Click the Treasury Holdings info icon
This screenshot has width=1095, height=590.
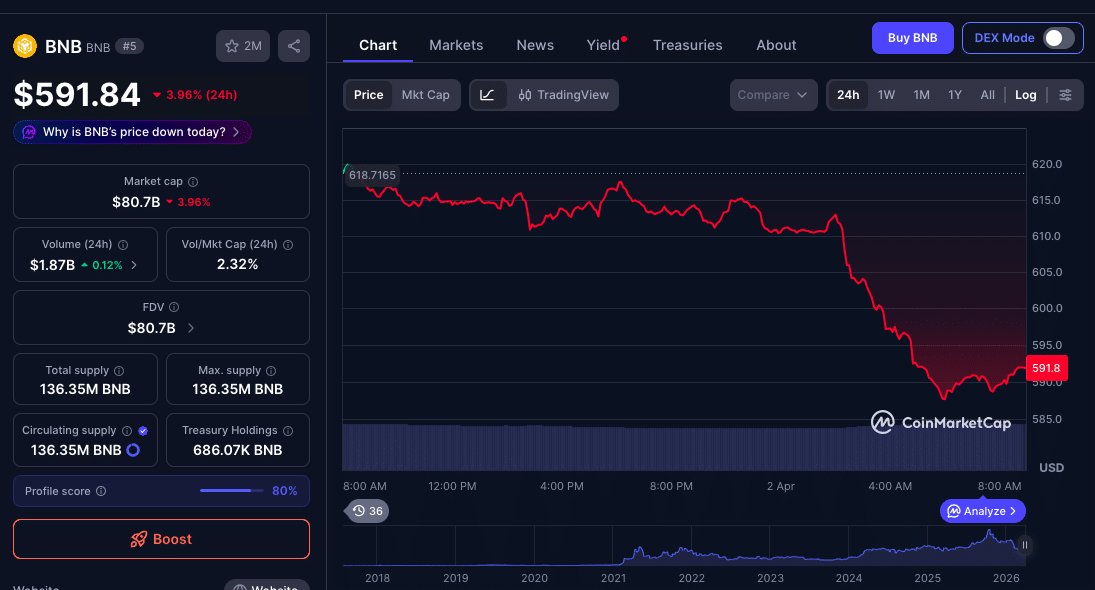[x=288, y=431]
